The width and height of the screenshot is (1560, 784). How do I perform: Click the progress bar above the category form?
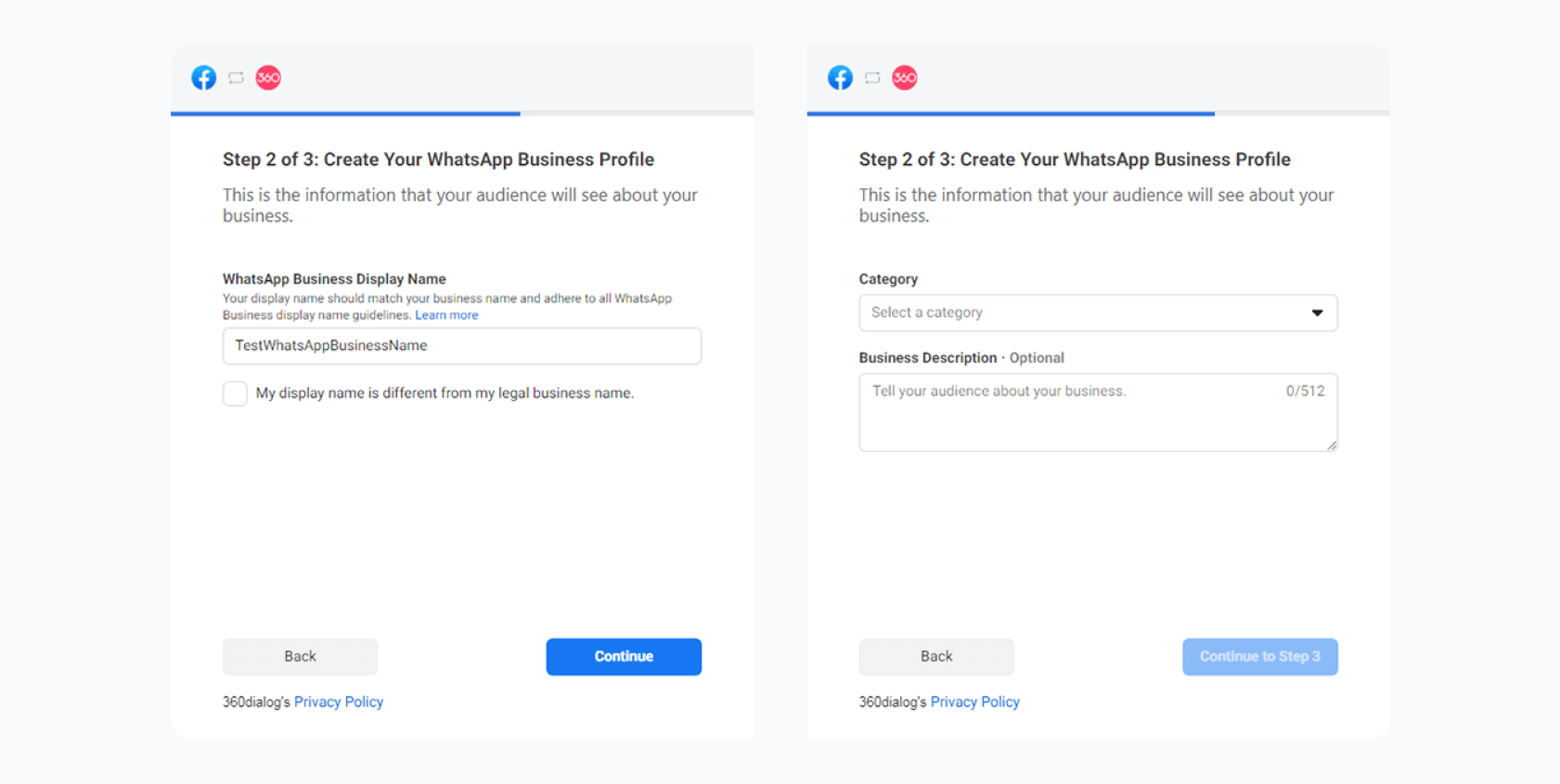(x=1097, y=113)
